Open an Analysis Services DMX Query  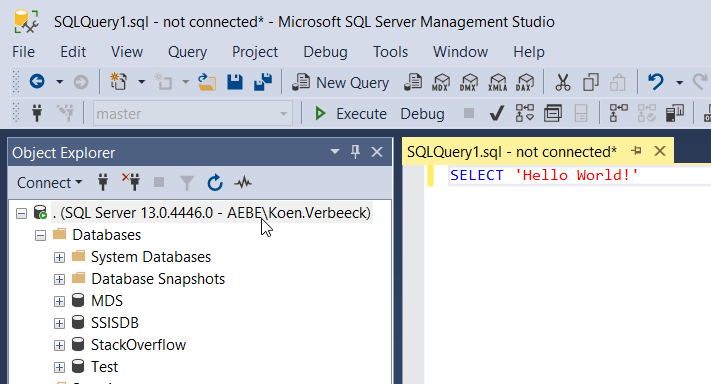point(469,82)
